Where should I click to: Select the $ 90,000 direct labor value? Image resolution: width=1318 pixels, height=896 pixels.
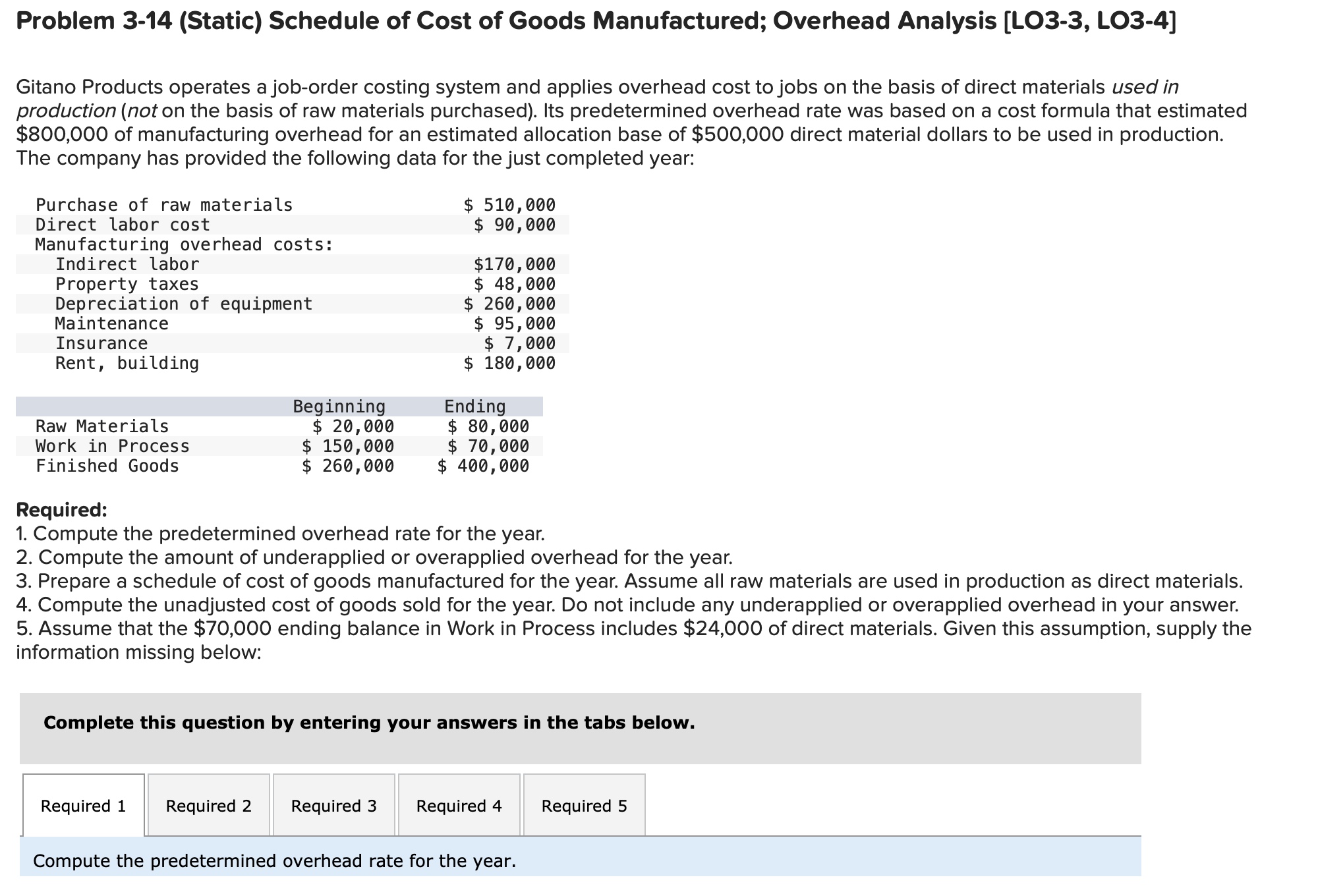coord(515,225)
